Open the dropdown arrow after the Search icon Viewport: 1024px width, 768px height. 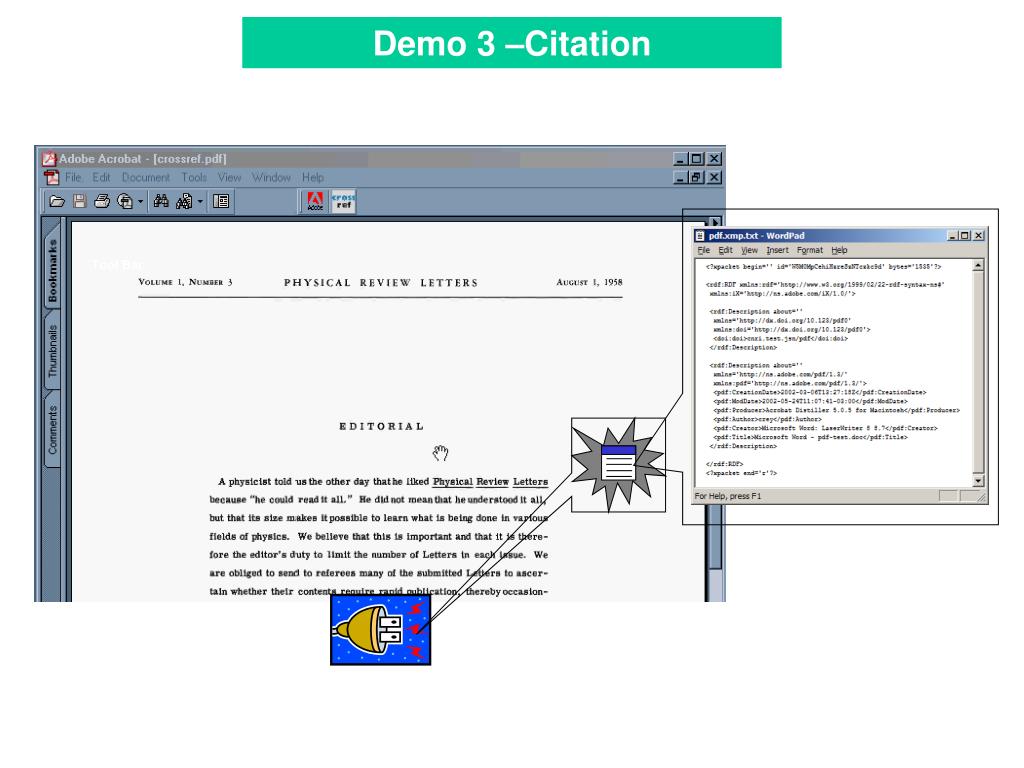[200, 202]
